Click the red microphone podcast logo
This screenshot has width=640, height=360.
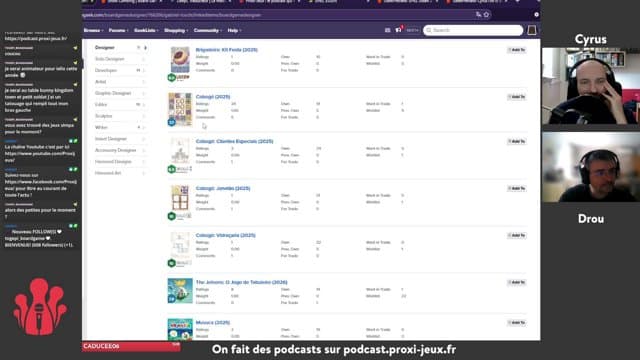[40, 307]
